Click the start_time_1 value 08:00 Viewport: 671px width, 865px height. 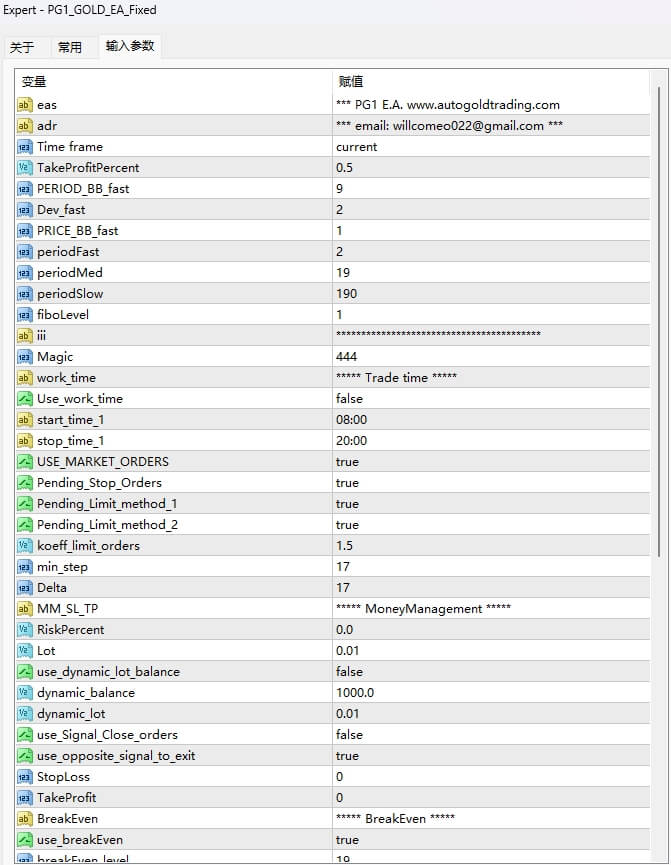click(352, 420)
